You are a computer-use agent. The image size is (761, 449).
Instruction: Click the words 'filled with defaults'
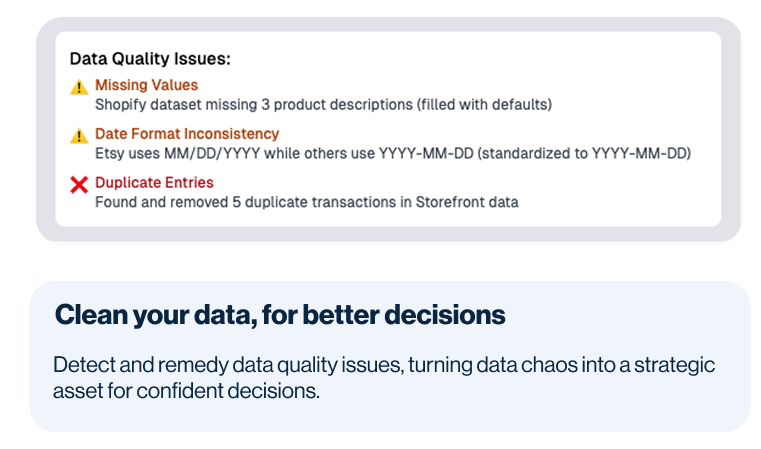(484, 105)
